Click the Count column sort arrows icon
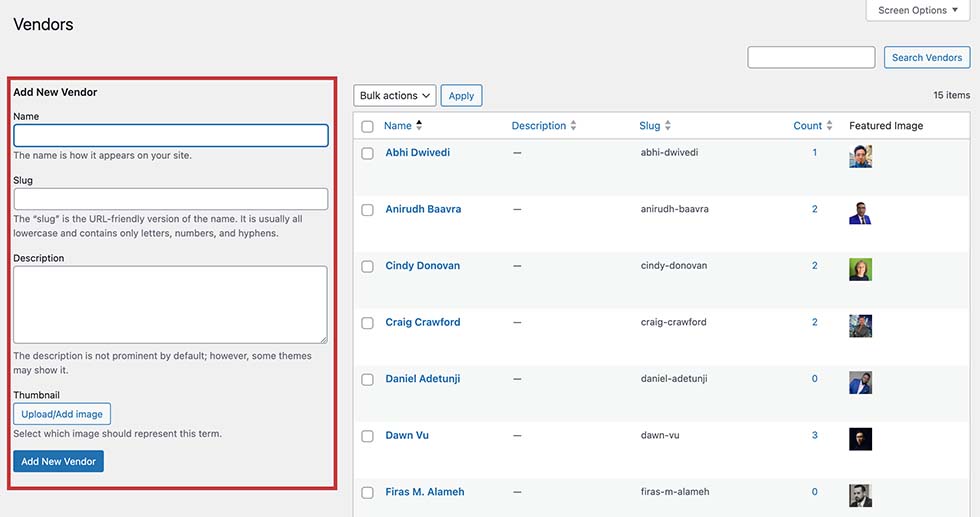The width and height of the screenshot is (980, 517). 829,126
